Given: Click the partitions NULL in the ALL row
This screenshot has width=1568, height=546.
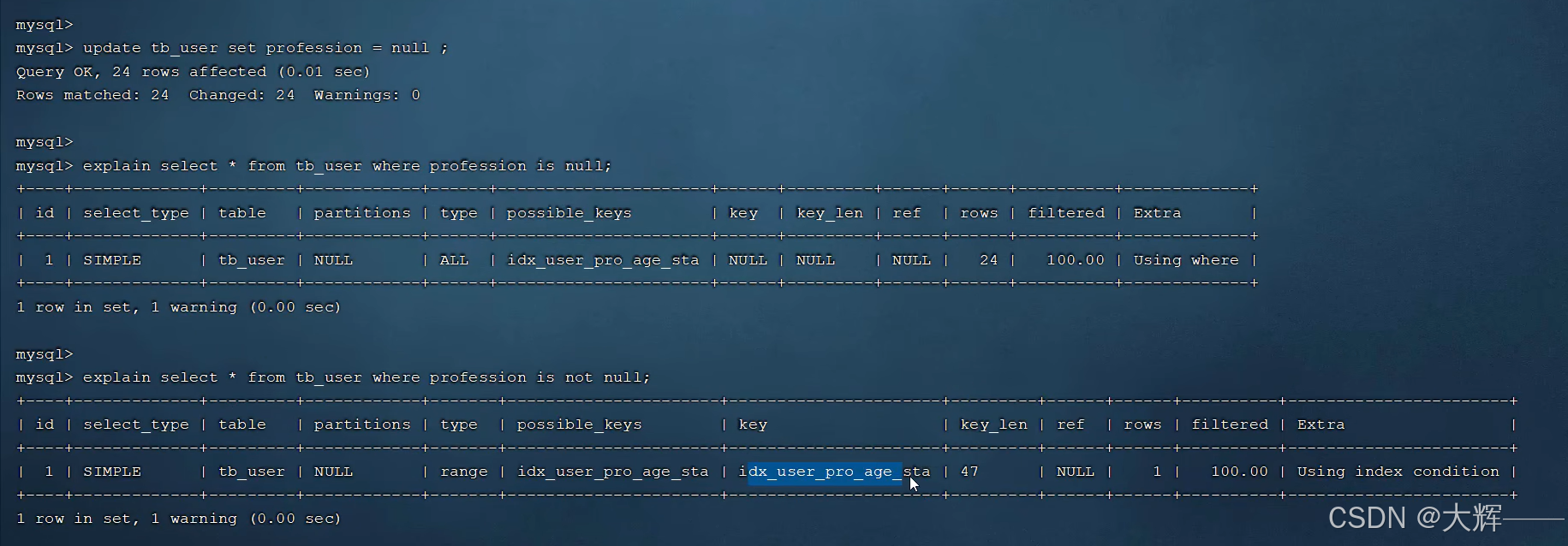Looking at the screenshot, I should [333, 260].
